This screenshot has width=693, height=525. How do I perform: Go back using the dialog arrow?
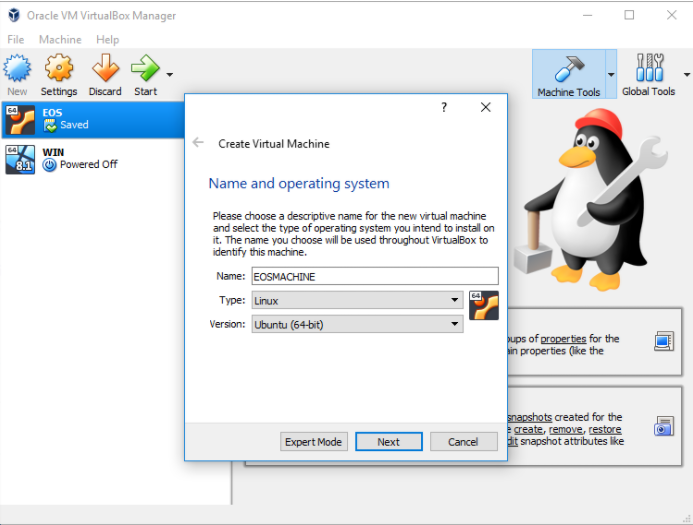point(198,142)
